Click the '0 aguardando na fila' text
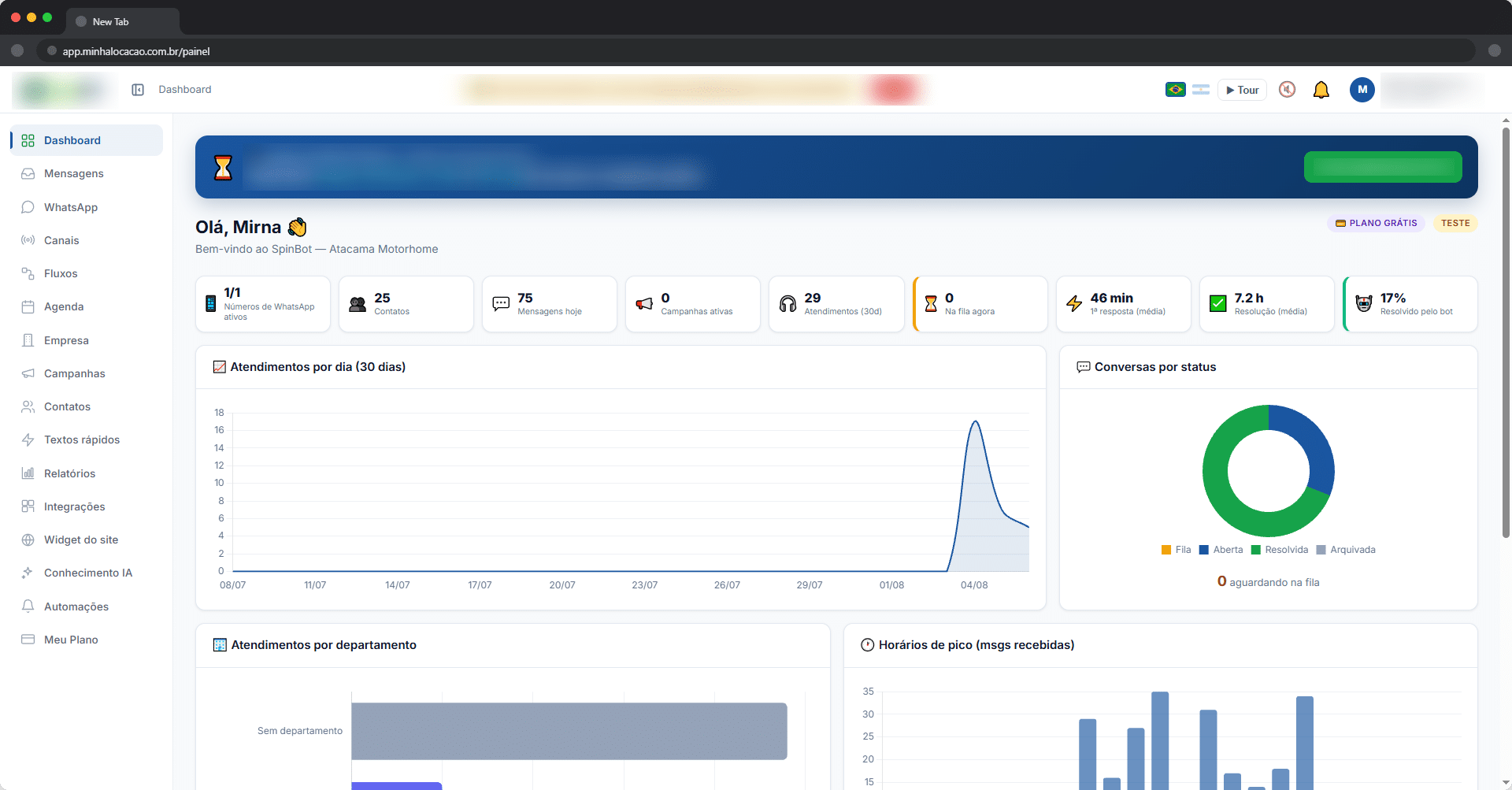The image size is (1512, 790). tap(1269, 582)
